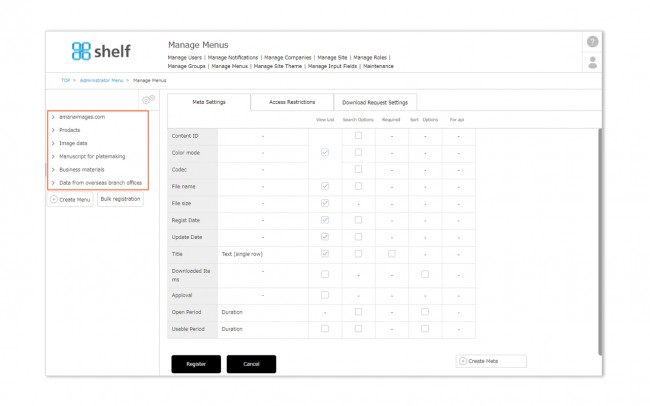Open Manage Menus in top navigation
Image resolution: width=650 pixels, height=406 pixels.
click(x=230, y=66)
